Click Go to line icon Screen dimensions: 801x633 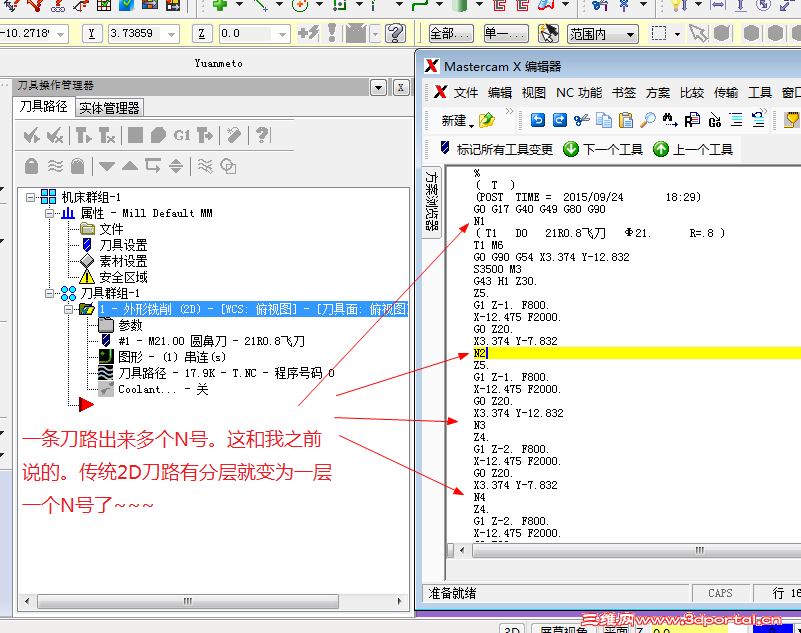(715, 120)
